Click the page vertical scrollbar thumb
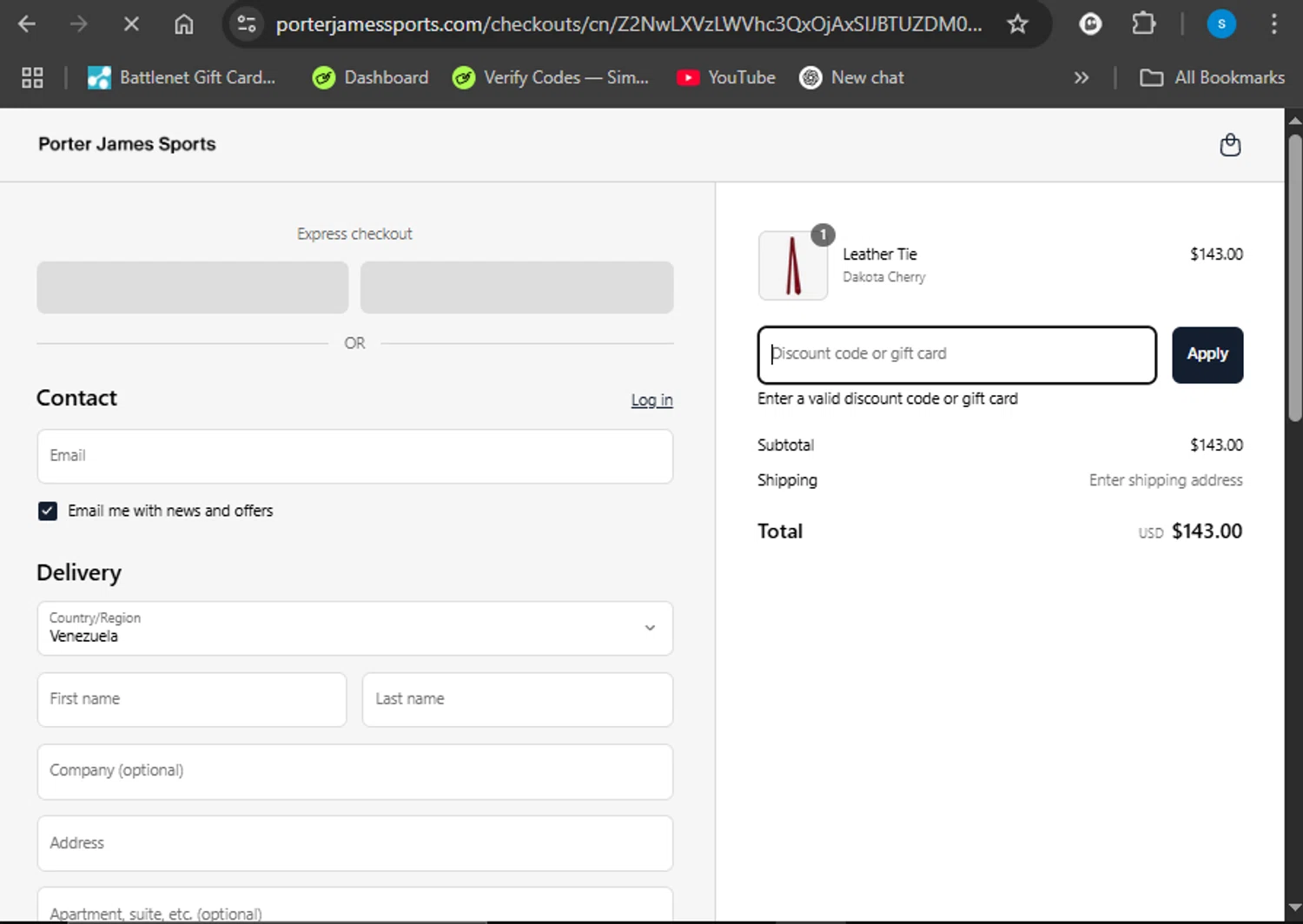This screenshot has width=1303, height=924. pos(1294,278)
